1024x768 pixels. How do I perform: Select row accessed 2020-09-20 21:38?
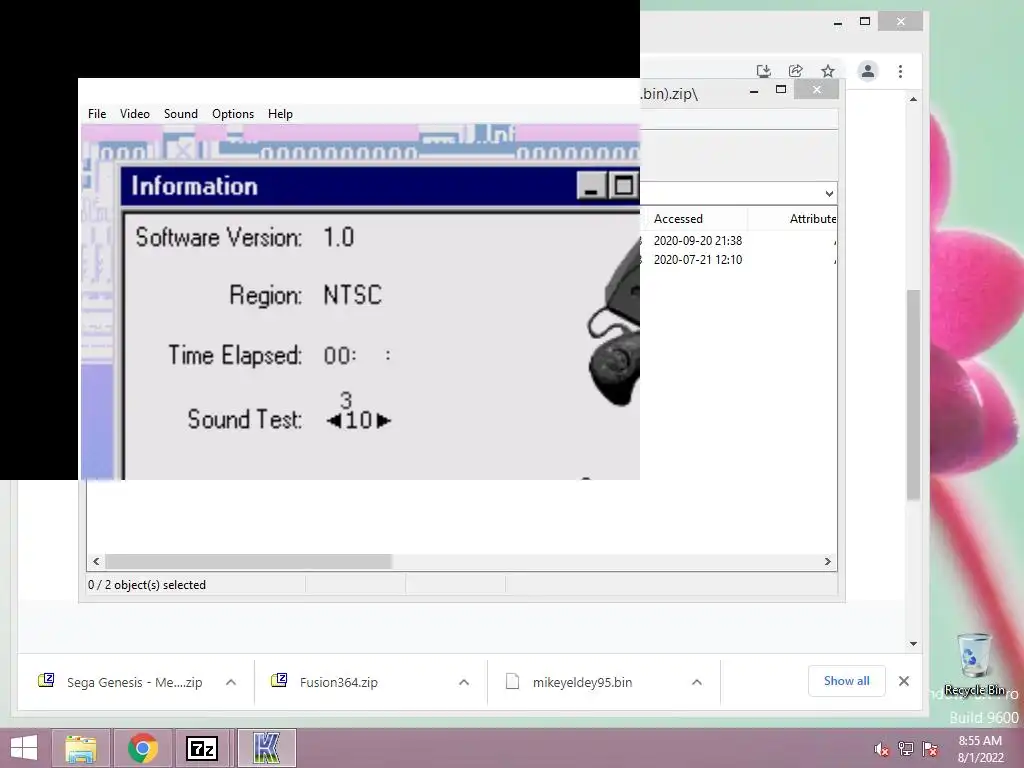tap(697, 241)
